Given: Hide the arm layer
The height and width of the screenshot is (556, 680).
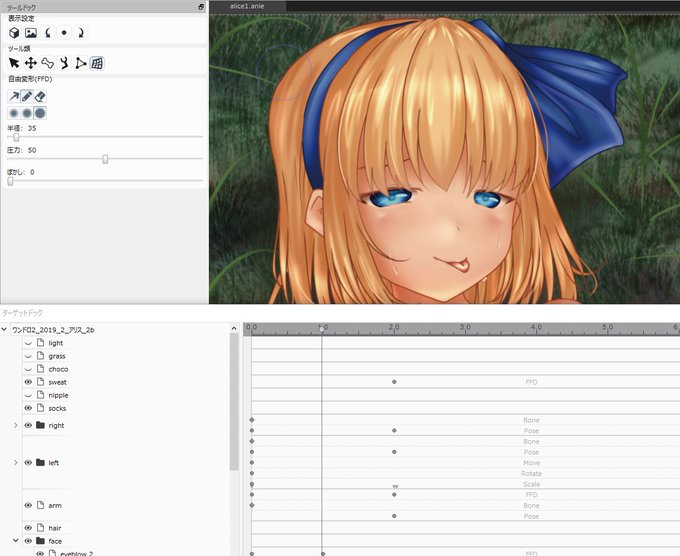Looking at the screenshot, I should click(28, 505).
